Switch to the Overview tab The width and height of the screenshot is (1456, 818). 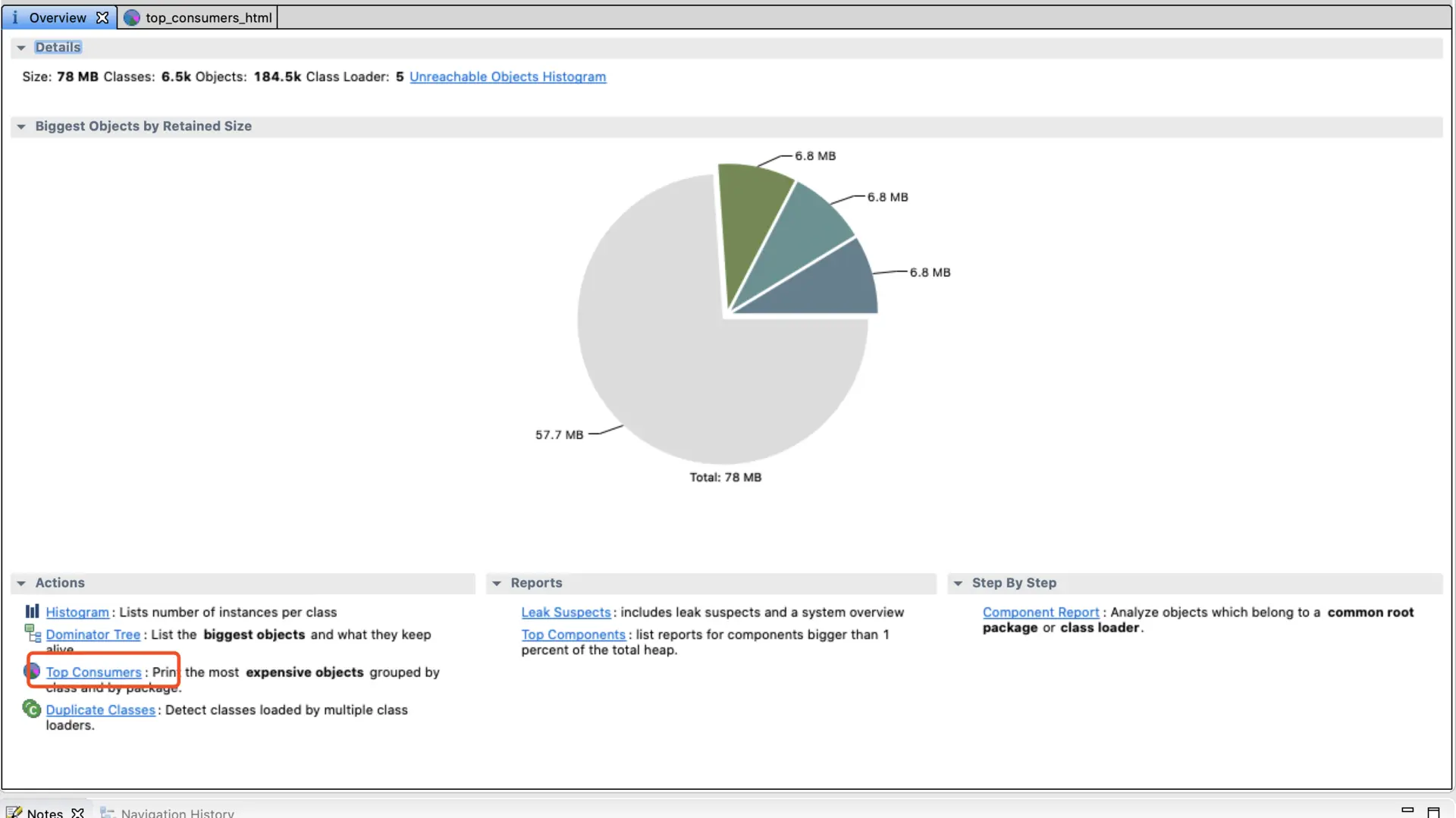pos(58,17)
